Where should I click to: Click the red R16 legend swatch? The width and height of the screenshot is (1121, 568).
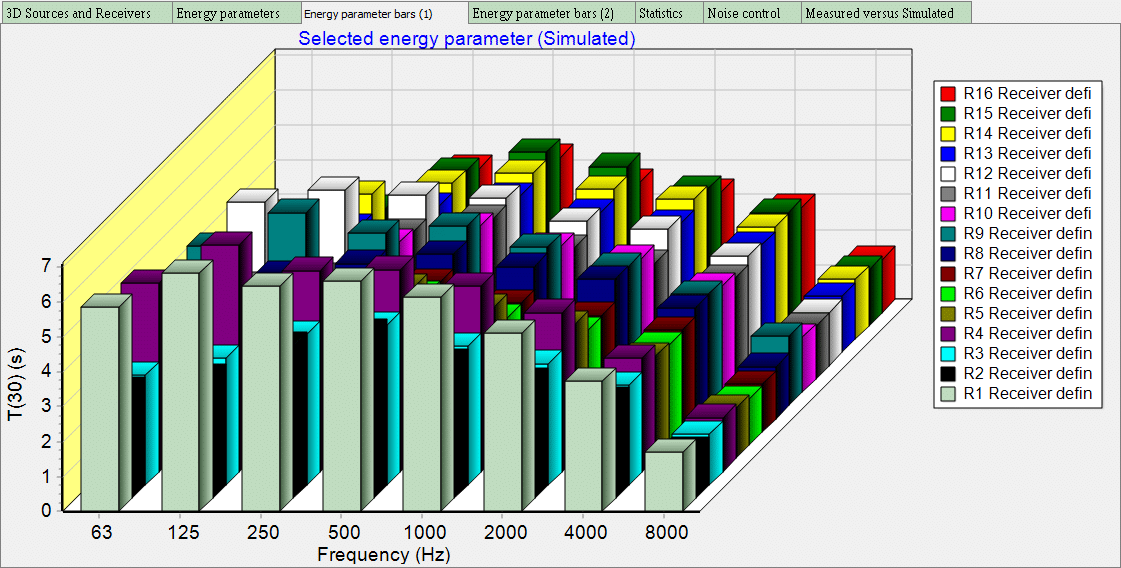tap(948, 93)
